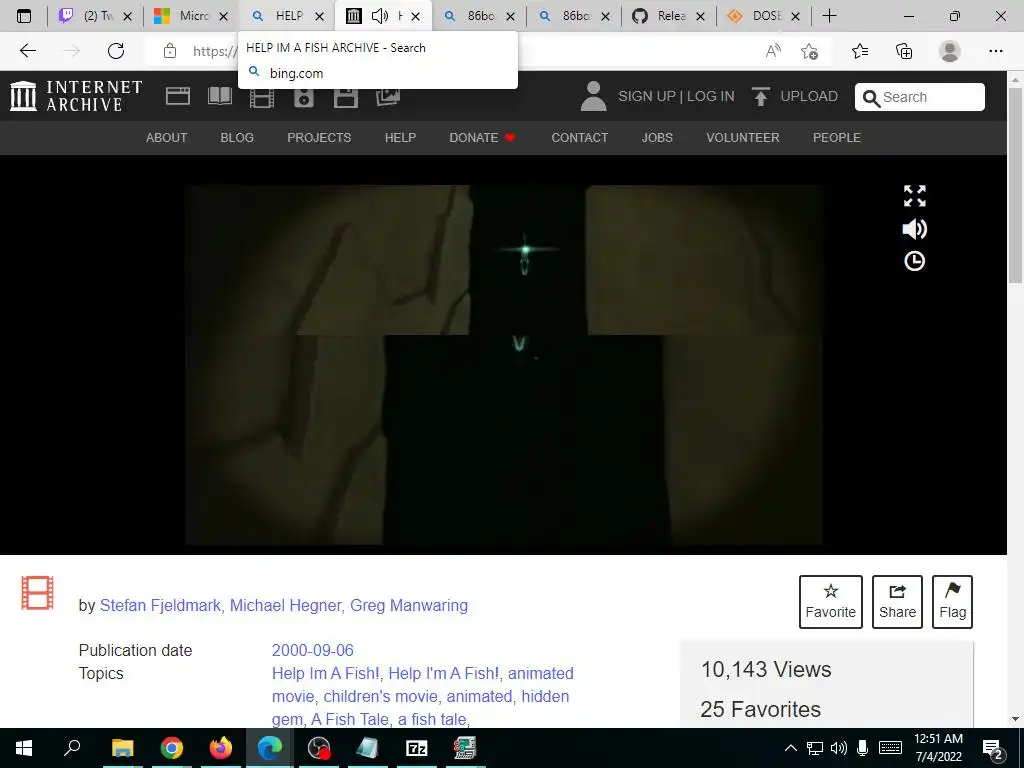The width and height of the screenshot is (1024, 768).
Task: Reload the page with refresh icon
Action: tap(116, 51)
